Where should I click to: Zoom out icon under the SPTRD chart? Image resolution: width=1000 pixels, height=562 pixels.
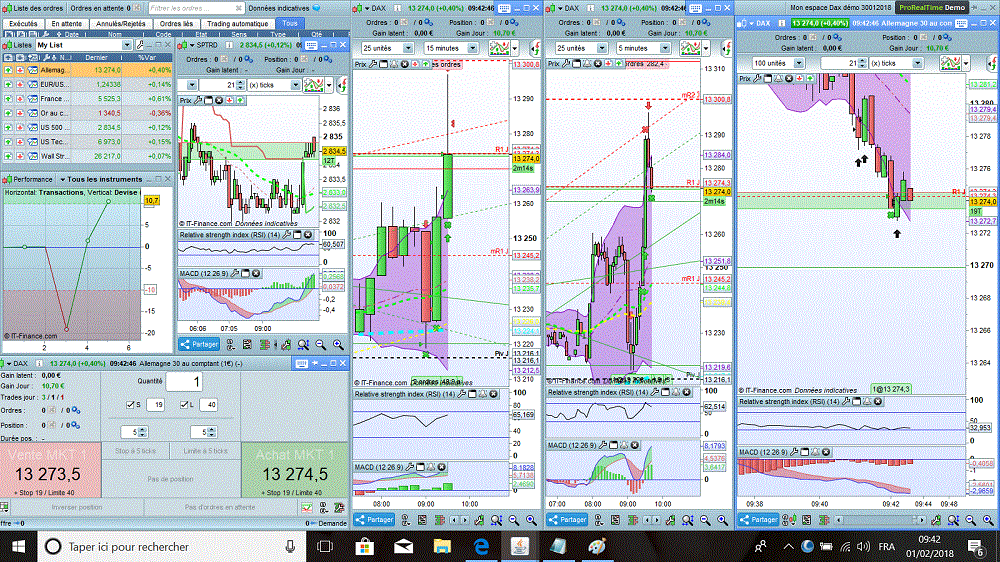click(321, 345)
